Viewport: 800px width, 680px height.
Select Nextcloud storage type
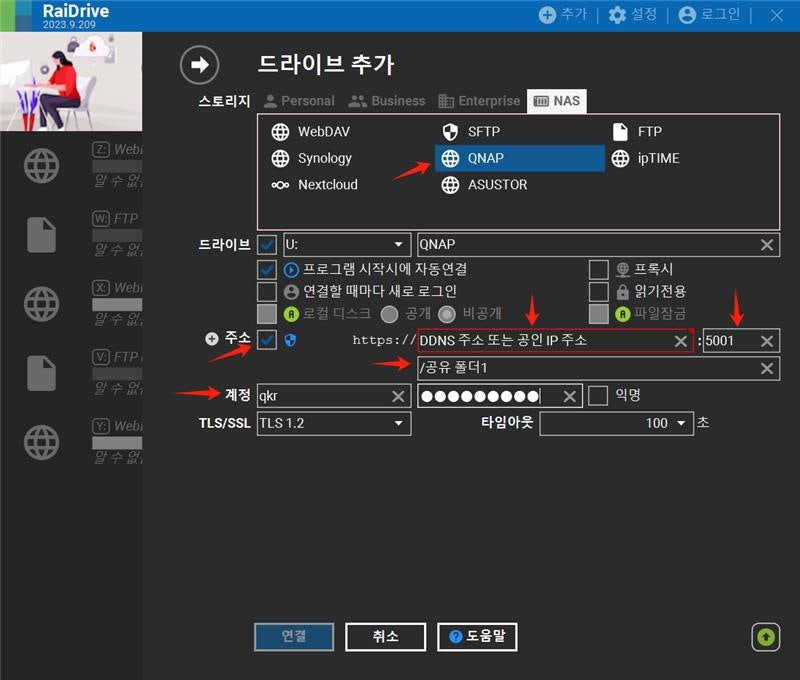[x=315, y=185]
